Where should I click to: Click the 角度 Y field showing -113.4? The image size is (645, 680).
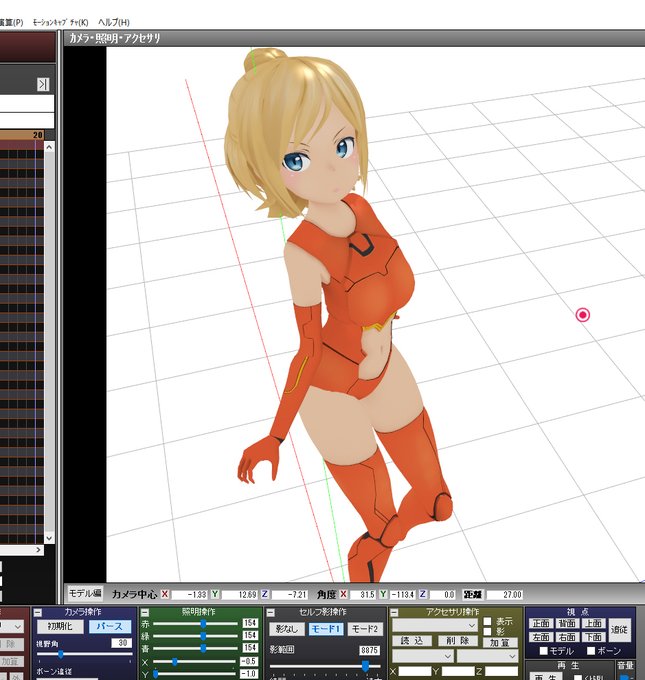coord(402,595)
